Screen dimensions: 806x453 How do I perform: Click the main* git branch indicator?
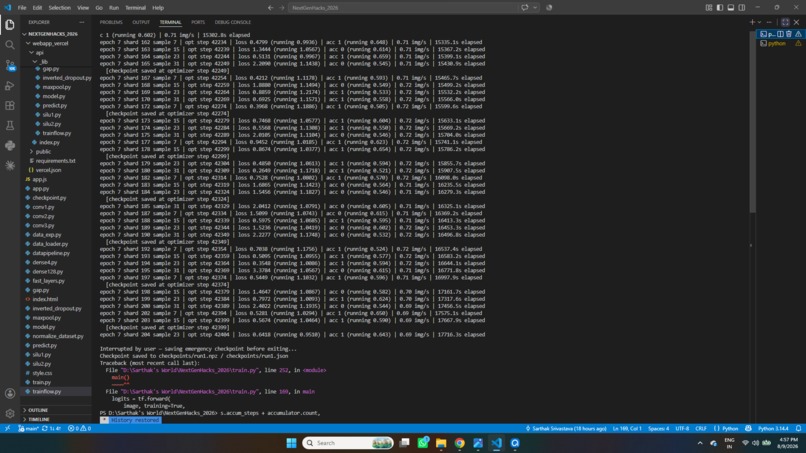click(28, 428)
